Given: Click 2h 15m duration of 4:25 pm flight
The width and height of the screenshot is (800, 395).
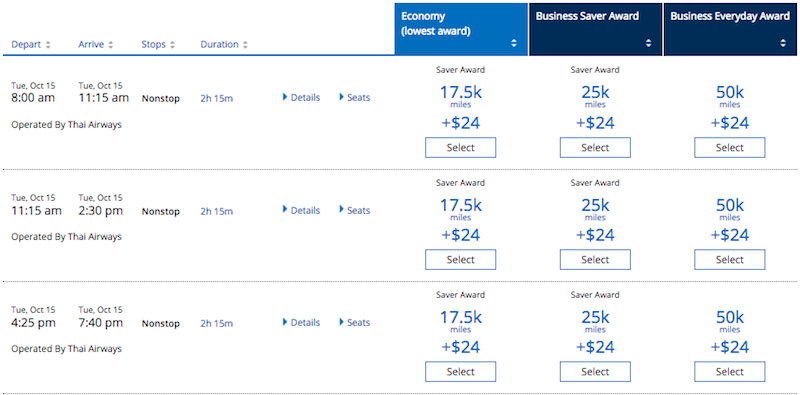Looking at the screenshot, I should (217, 324).
